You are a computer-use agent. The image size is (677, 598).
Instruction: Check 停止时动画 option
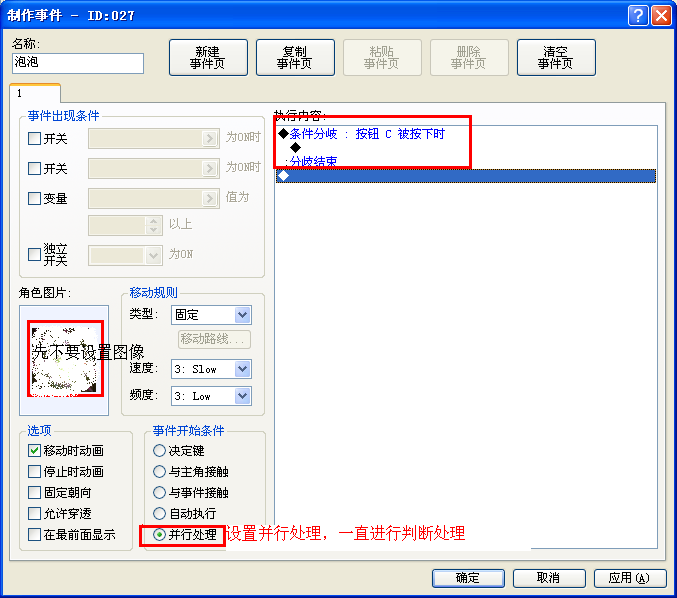[34, 471]
